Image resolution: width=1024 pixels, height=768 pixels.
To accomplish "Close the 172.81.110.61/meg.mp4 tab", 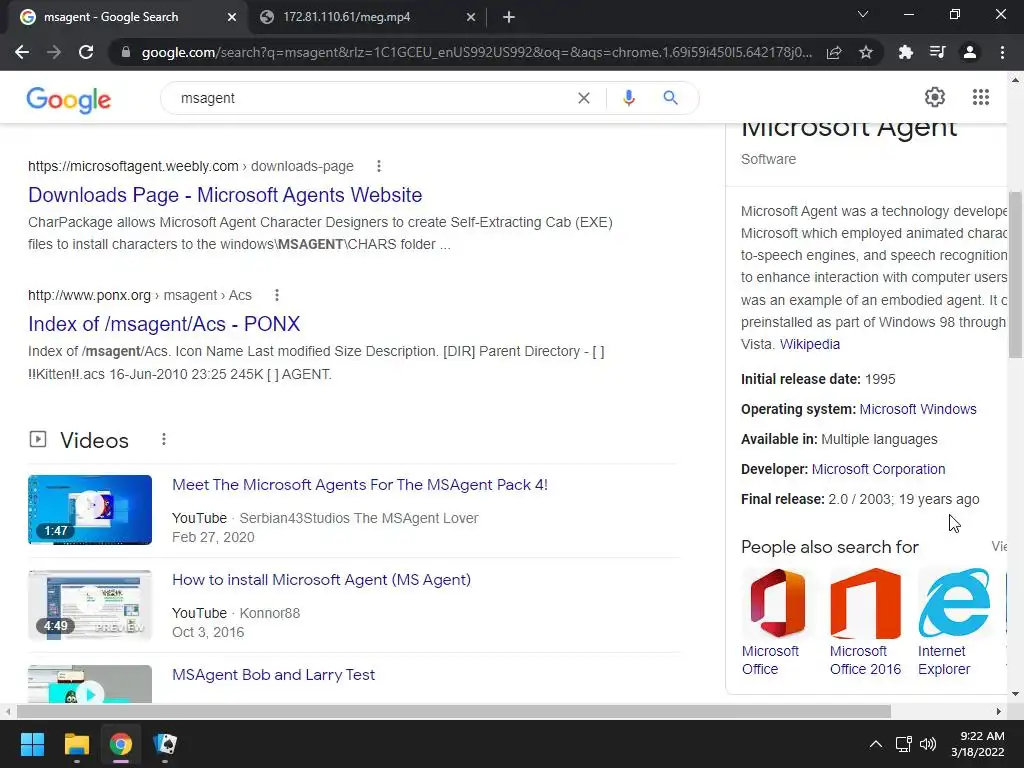I will 471,18.
